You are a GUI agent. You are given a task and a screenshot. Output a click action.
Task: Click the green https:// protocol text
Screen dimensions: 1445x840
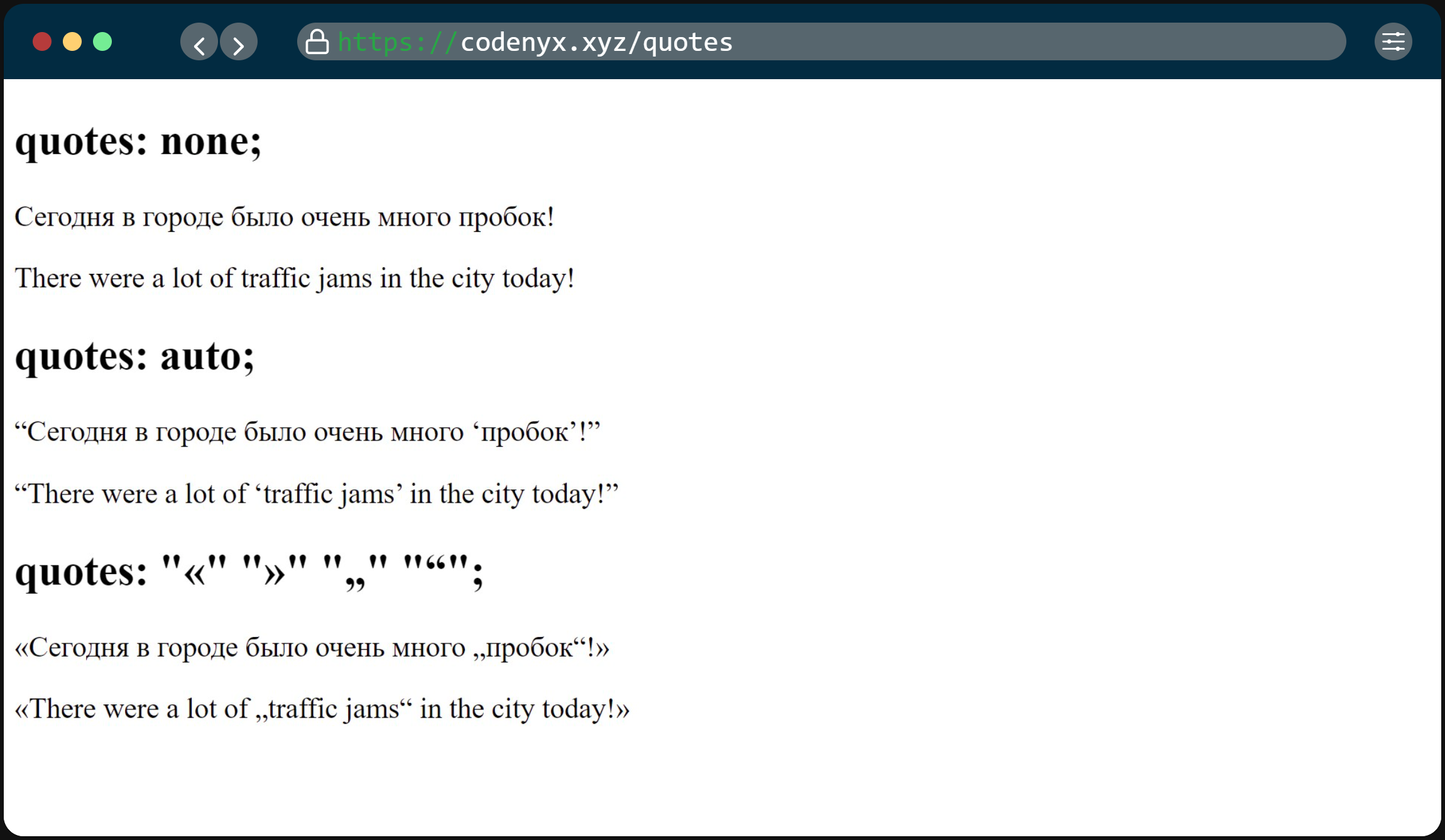click(396, 42)
